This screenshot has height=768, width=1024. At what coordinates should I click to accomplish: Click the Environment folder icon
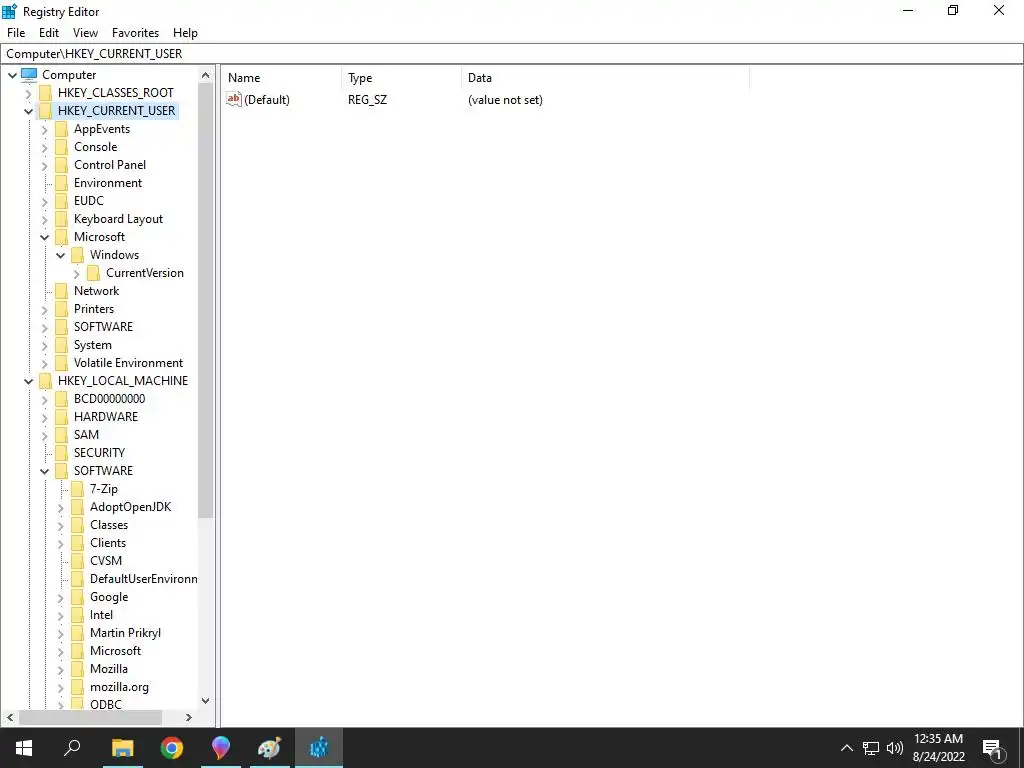click(61, 183)
